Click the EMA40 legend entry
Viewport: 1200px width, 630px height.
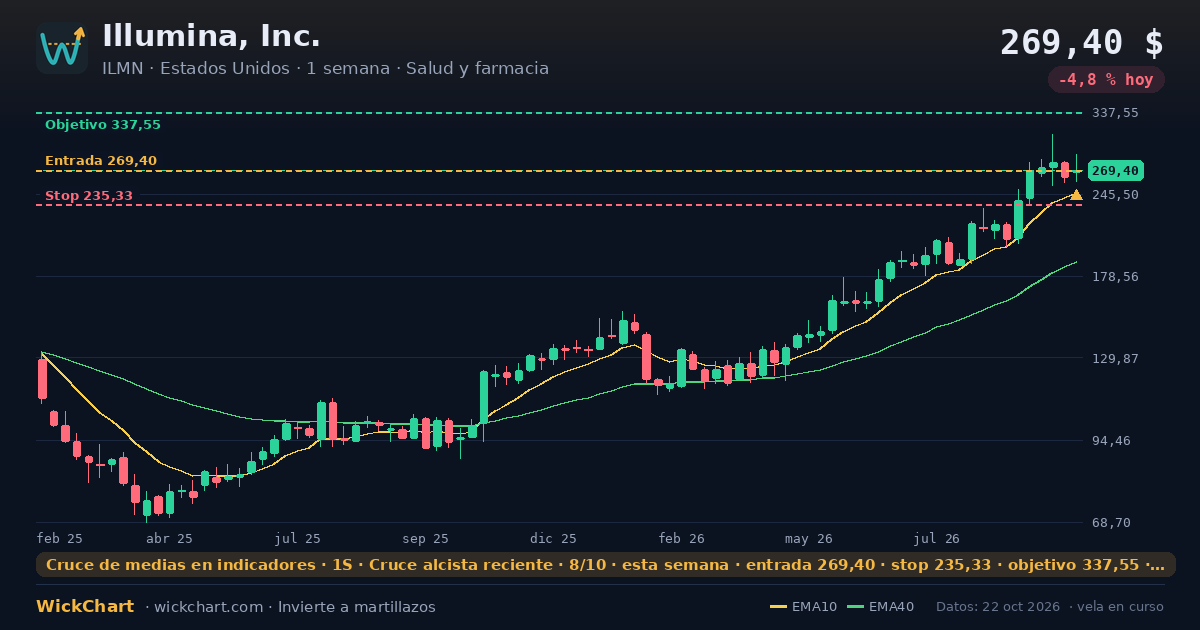pyautogui.click(x=880, y=607)
